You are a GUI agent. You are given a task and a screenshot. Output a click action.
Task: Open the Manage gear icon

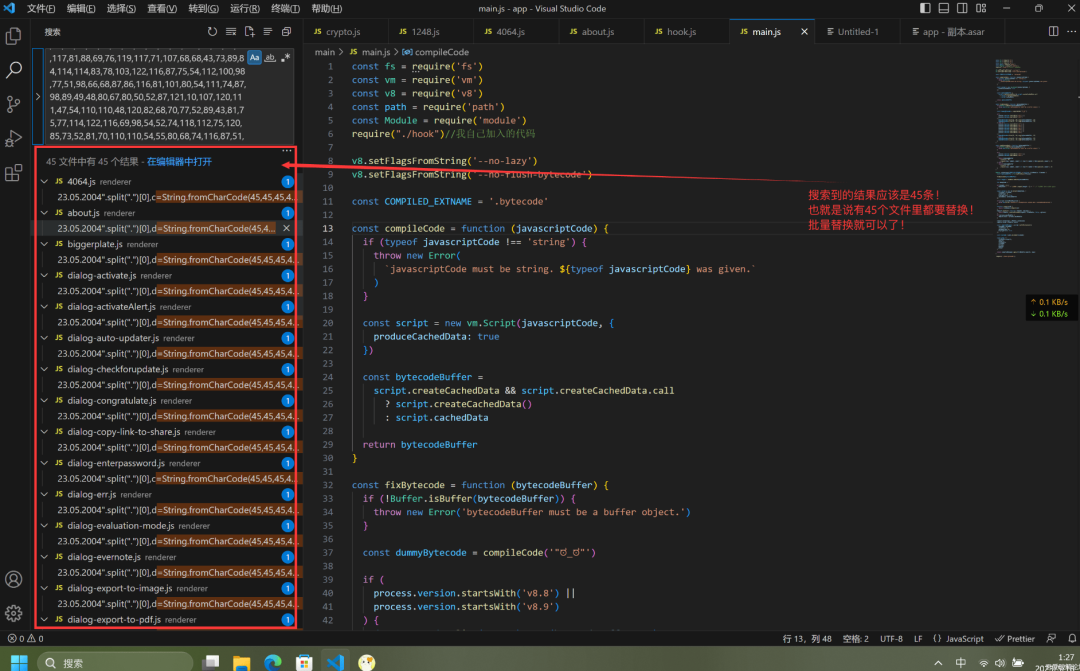point(13,613)
